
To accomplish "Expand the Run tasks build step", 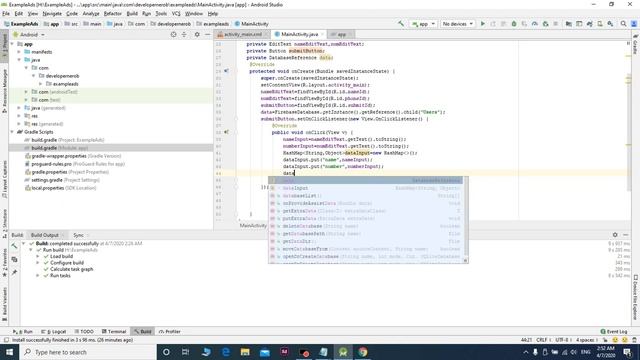I will coord(38,276).
